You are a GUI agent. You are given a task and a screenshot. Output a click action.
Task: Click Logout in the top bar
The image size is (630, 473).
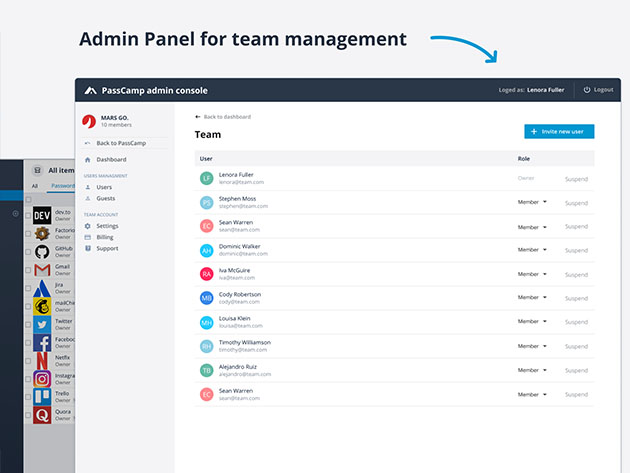598,90
